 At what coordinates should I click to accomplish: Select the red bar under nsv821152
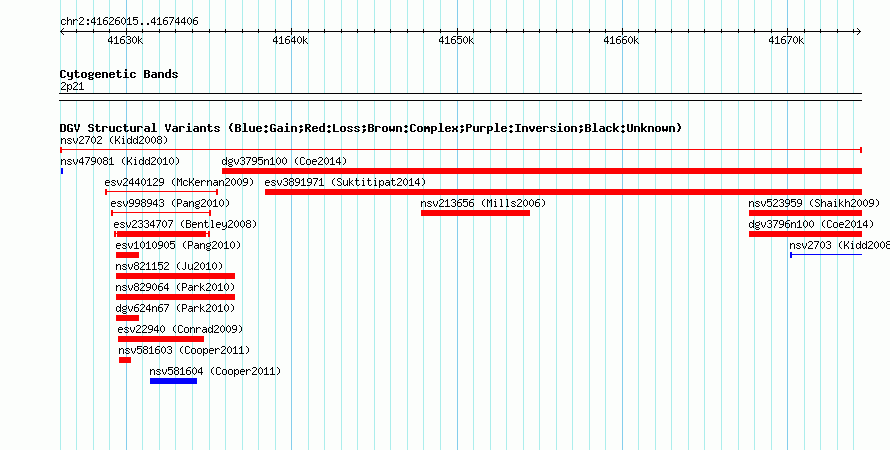pos(175,276)
